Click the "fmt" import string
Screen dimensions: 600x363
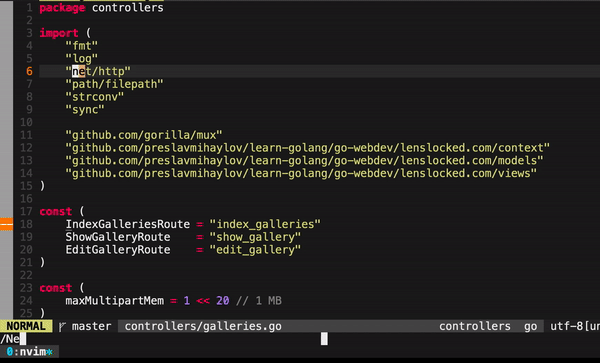[82, 46]
